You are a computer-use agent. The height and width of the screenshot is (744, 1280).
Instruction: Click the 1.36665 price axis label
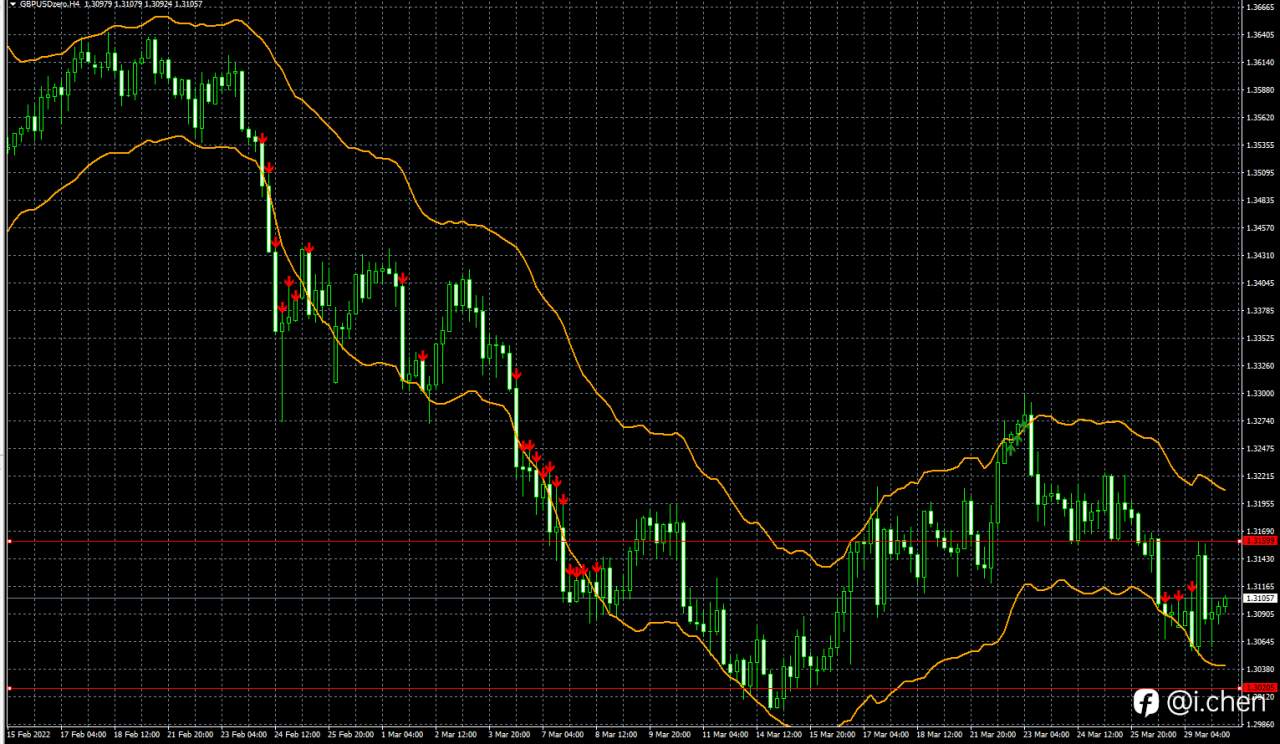pyautogui.click(x=1260, y=7)
